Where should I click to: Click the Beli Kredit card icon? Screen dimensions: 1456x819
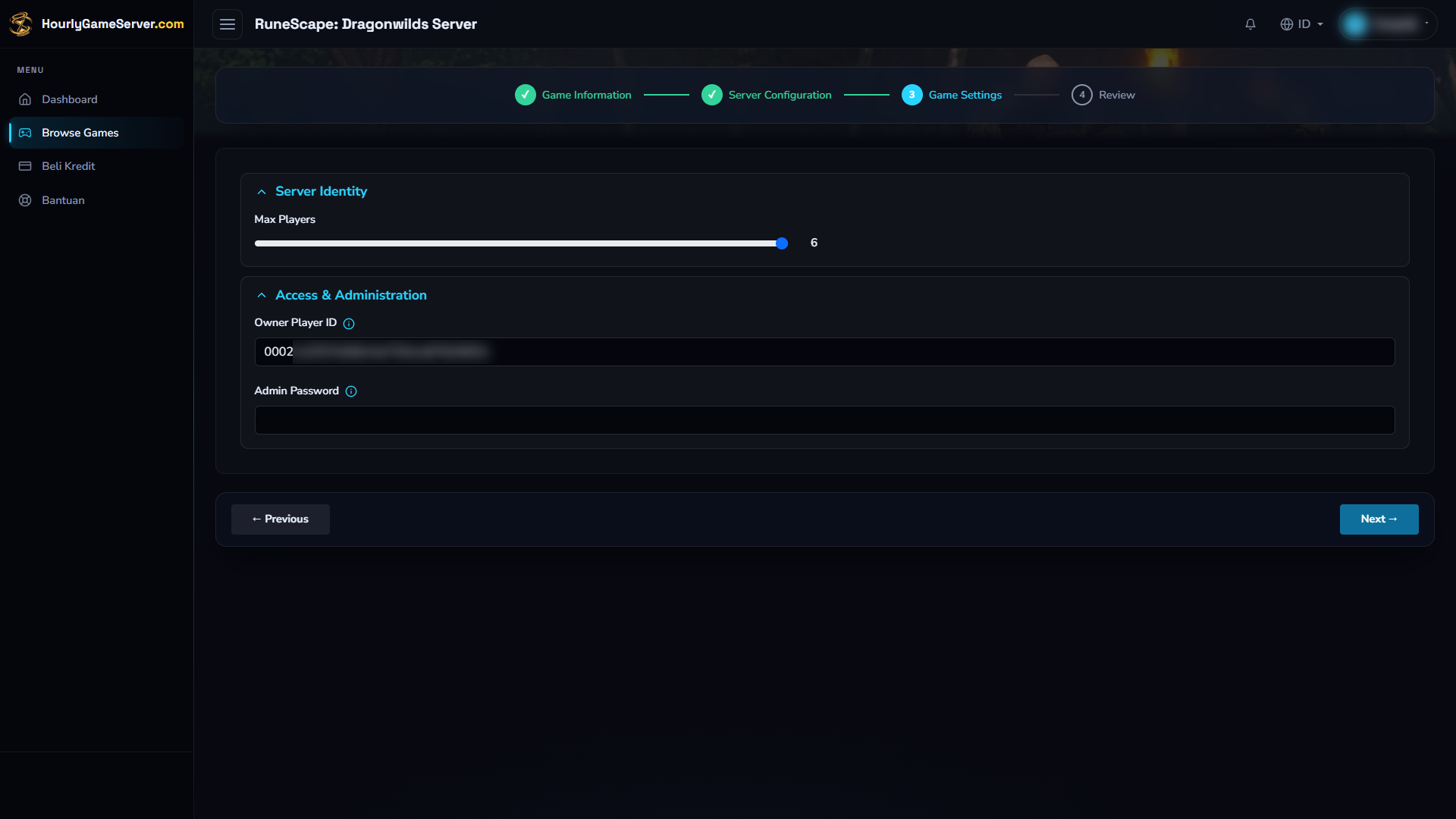[x=25, y=166]
